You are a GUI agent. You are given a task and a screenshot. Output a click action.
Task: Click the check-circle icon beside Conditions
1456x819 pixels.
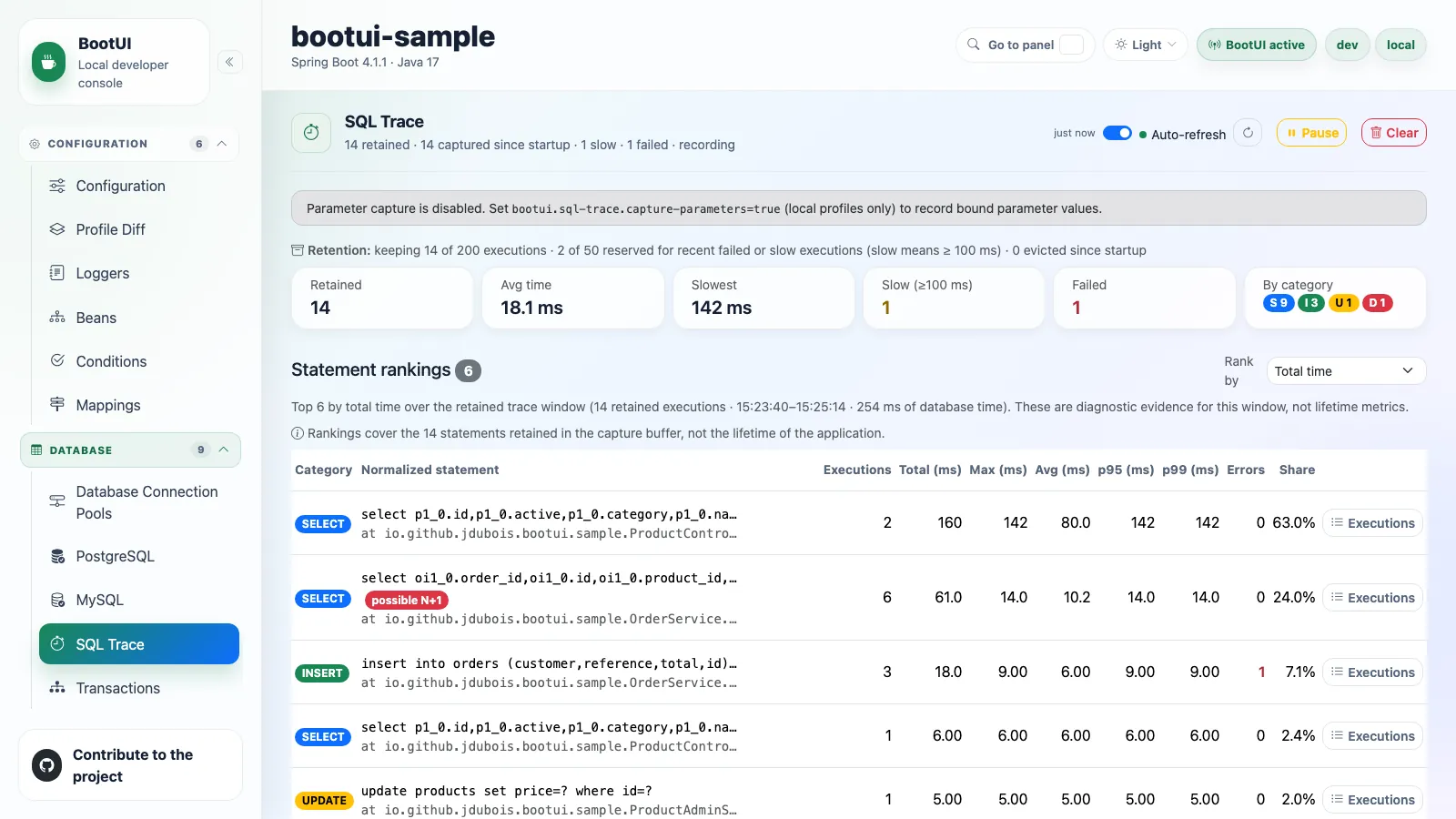[57, 360]
